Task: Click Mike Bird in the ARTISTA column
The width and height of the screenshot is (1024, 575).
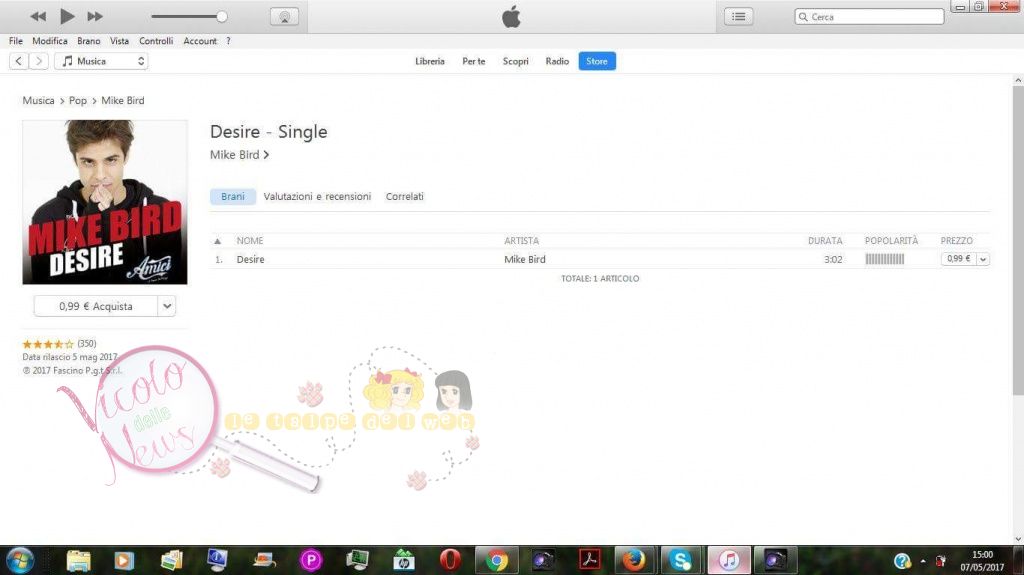Action: pyautogui.click(x=524, y=259)
